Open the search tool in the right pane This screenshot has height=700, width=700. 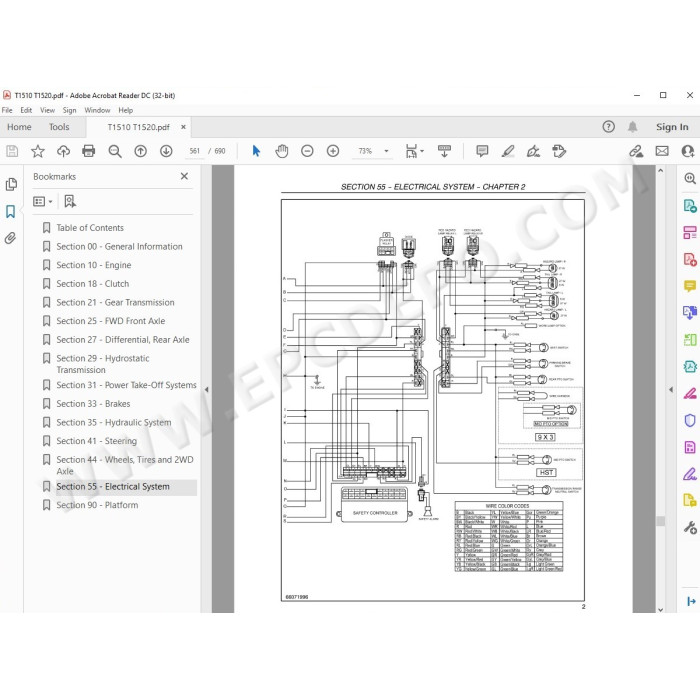pos(690,179)
